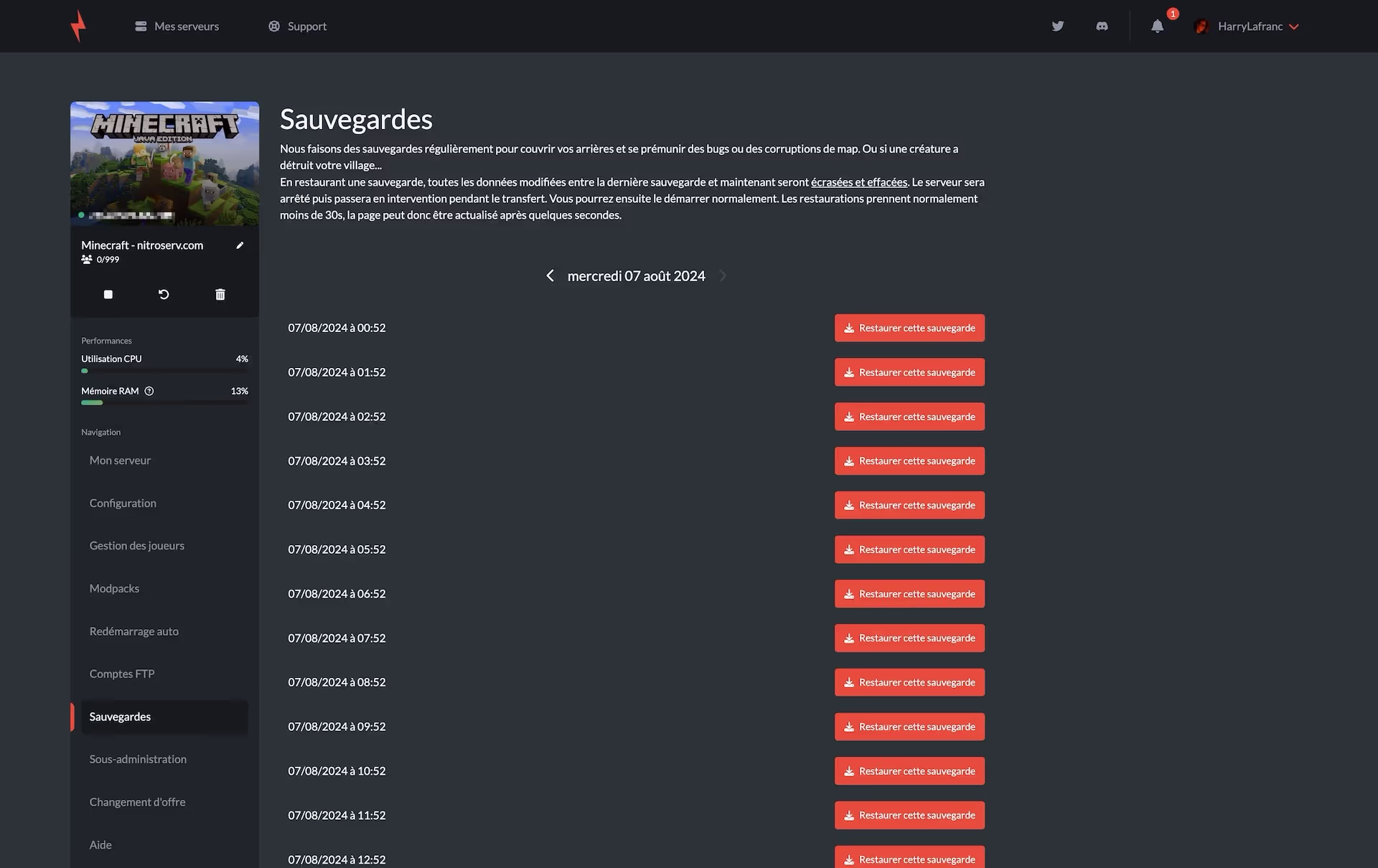Click the HarryLafranc avatar image
The image size is (1378, 868).
pyautogui.click(x=1201, y=27)
